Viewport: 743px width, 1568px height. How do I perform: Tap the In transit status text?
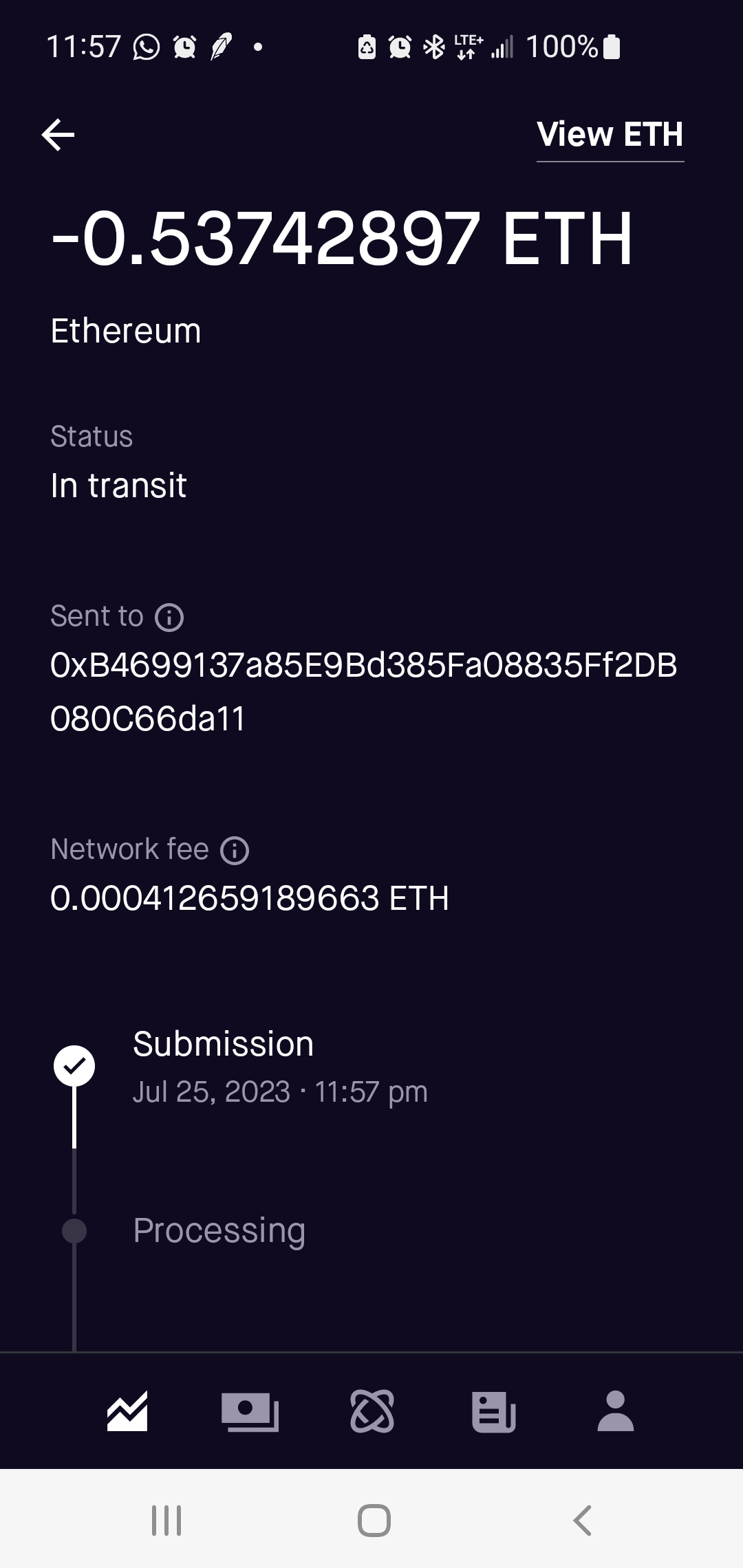(118, 486)
